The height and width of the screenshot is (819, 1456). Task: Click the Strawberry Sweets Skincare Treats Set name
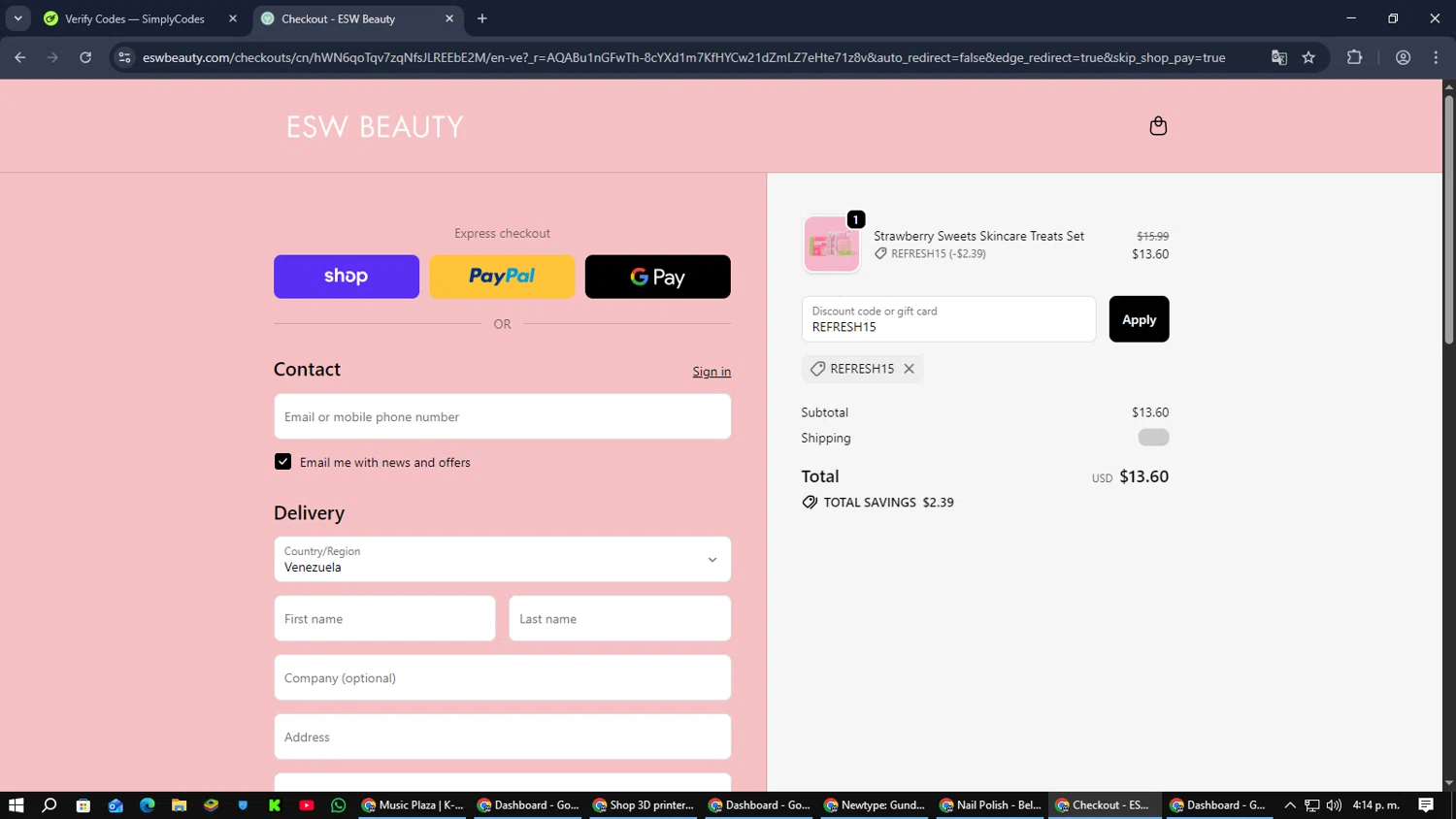(978, 236)
